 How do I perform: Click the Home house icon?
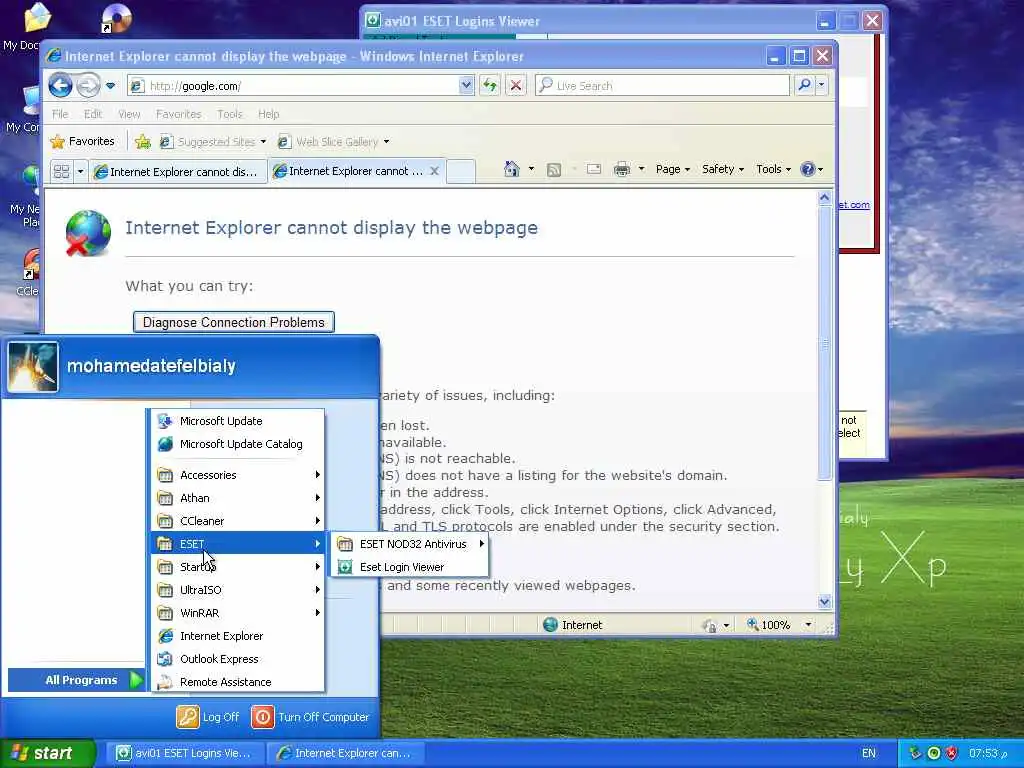pyautogui.click(x=511, y=169)
